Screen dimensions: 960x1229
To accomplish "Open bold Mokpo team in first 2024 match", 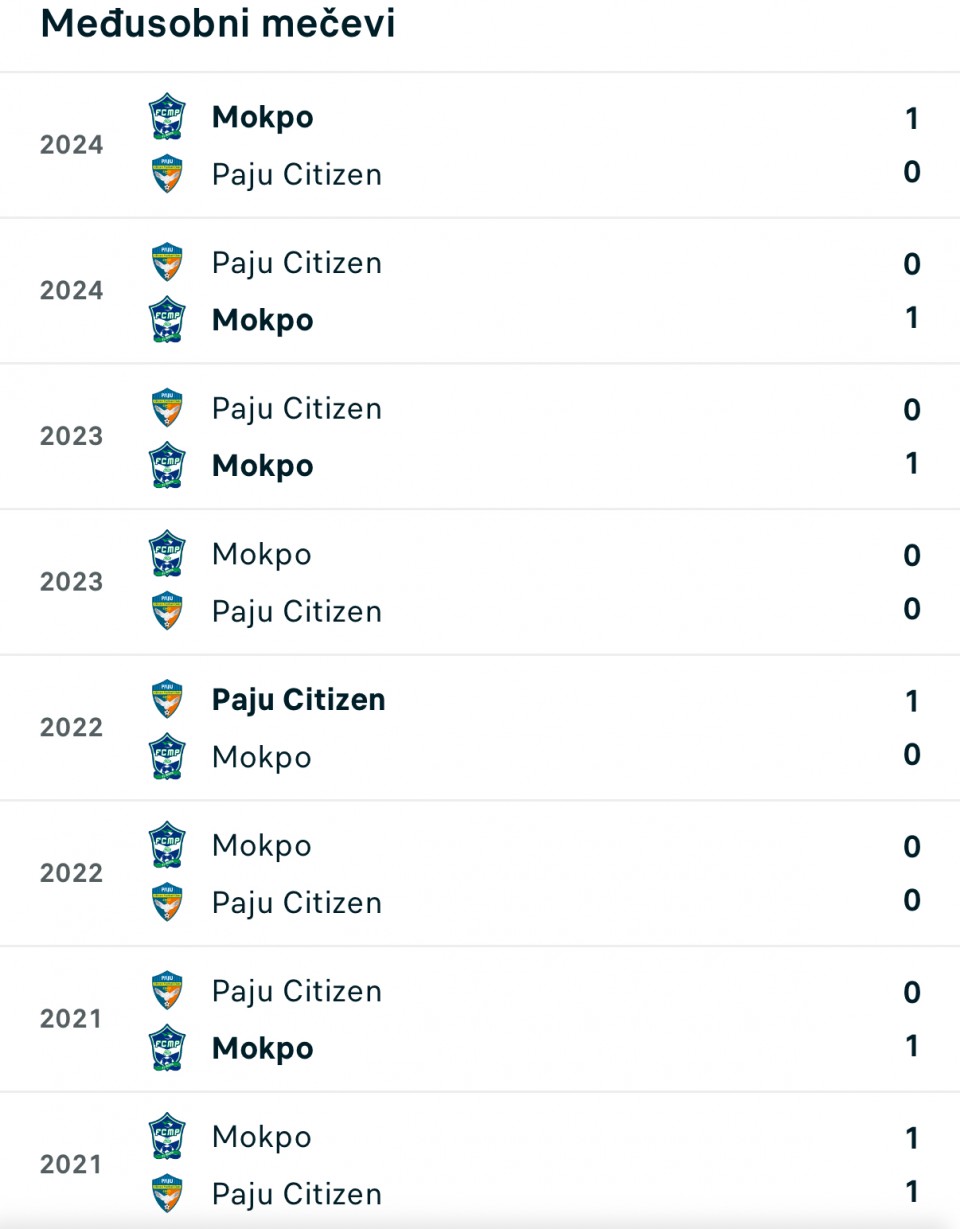I will click(263, 117).
